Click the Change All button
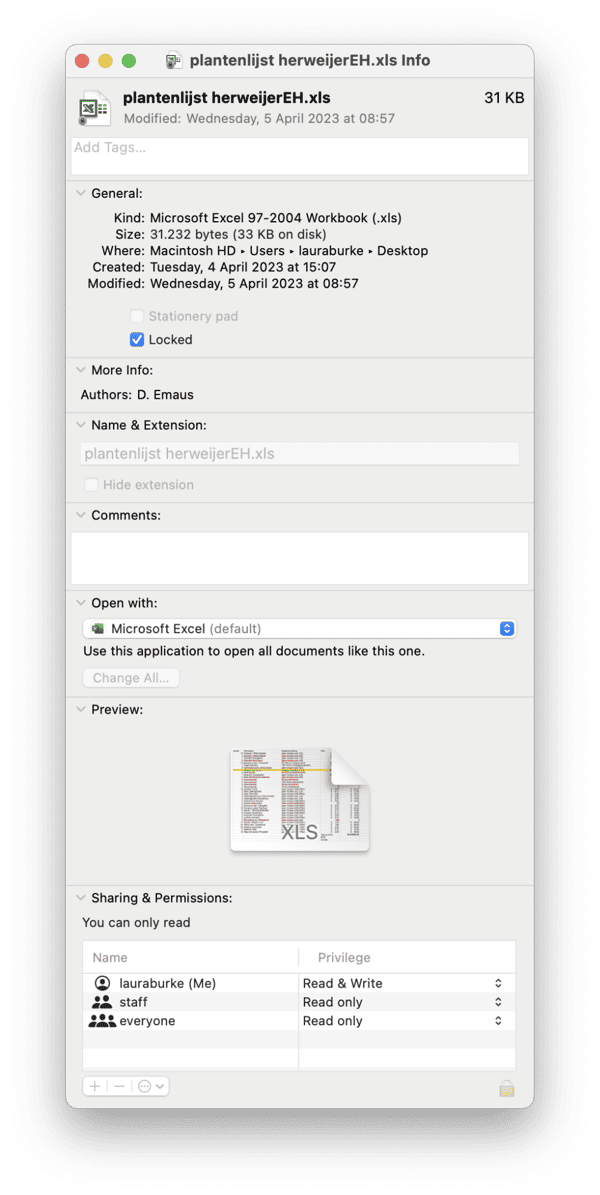Viewport: 600px width, 1195px height. pyautogui.click(x=130, y=678)
